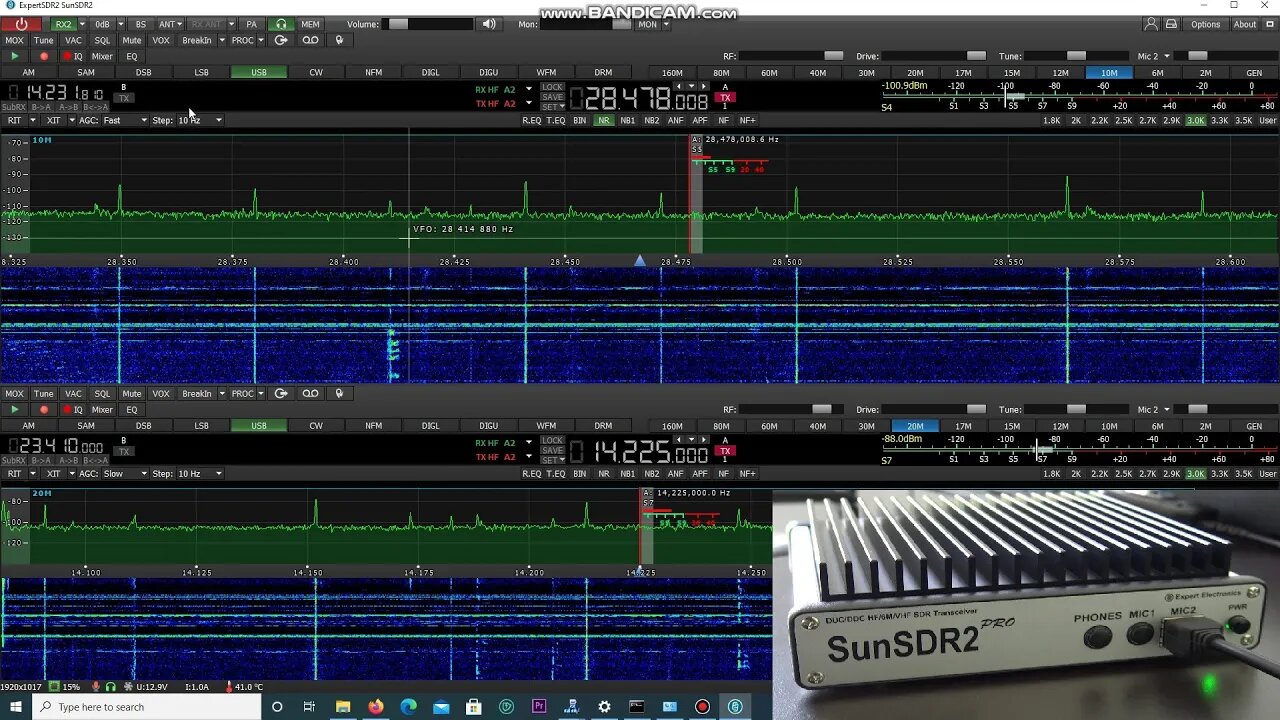Expand the RX2 dropdown arrow
Viewport: 1280px width, 720px height.
[84, 24]
